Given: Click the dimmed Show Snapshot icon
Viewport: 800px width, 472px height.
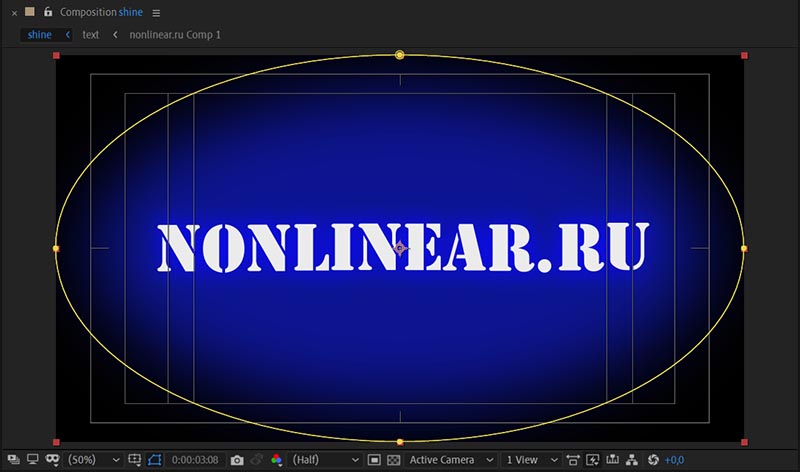Looking at the screenshot, I should click(x=257, y=460).
